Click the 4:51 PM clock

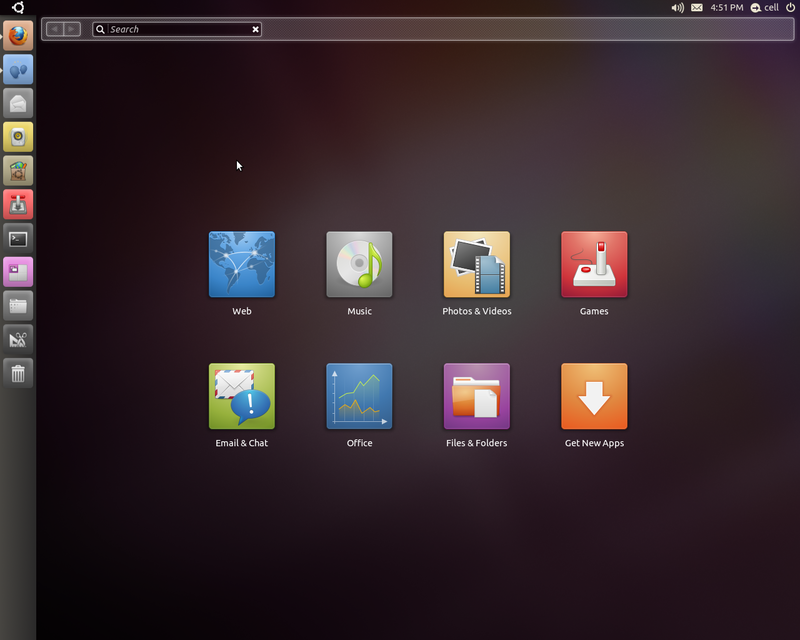pyautogui.click(x=727, y=8)
